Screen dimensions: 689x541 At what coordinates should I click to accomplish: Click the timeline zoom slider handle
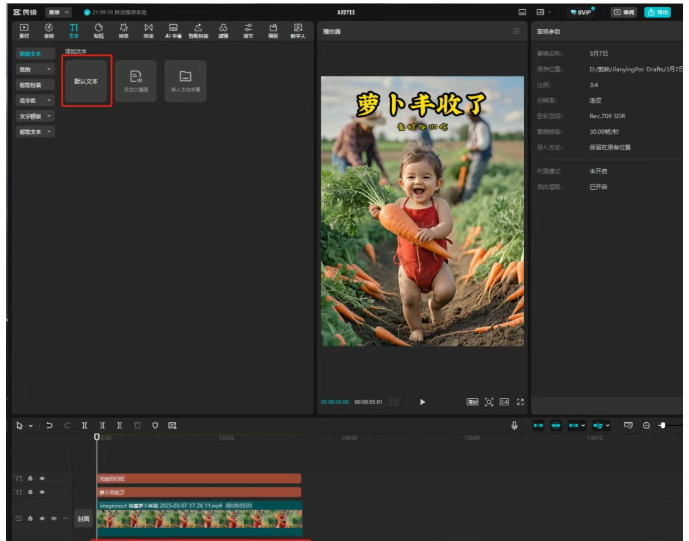point(663,425)
